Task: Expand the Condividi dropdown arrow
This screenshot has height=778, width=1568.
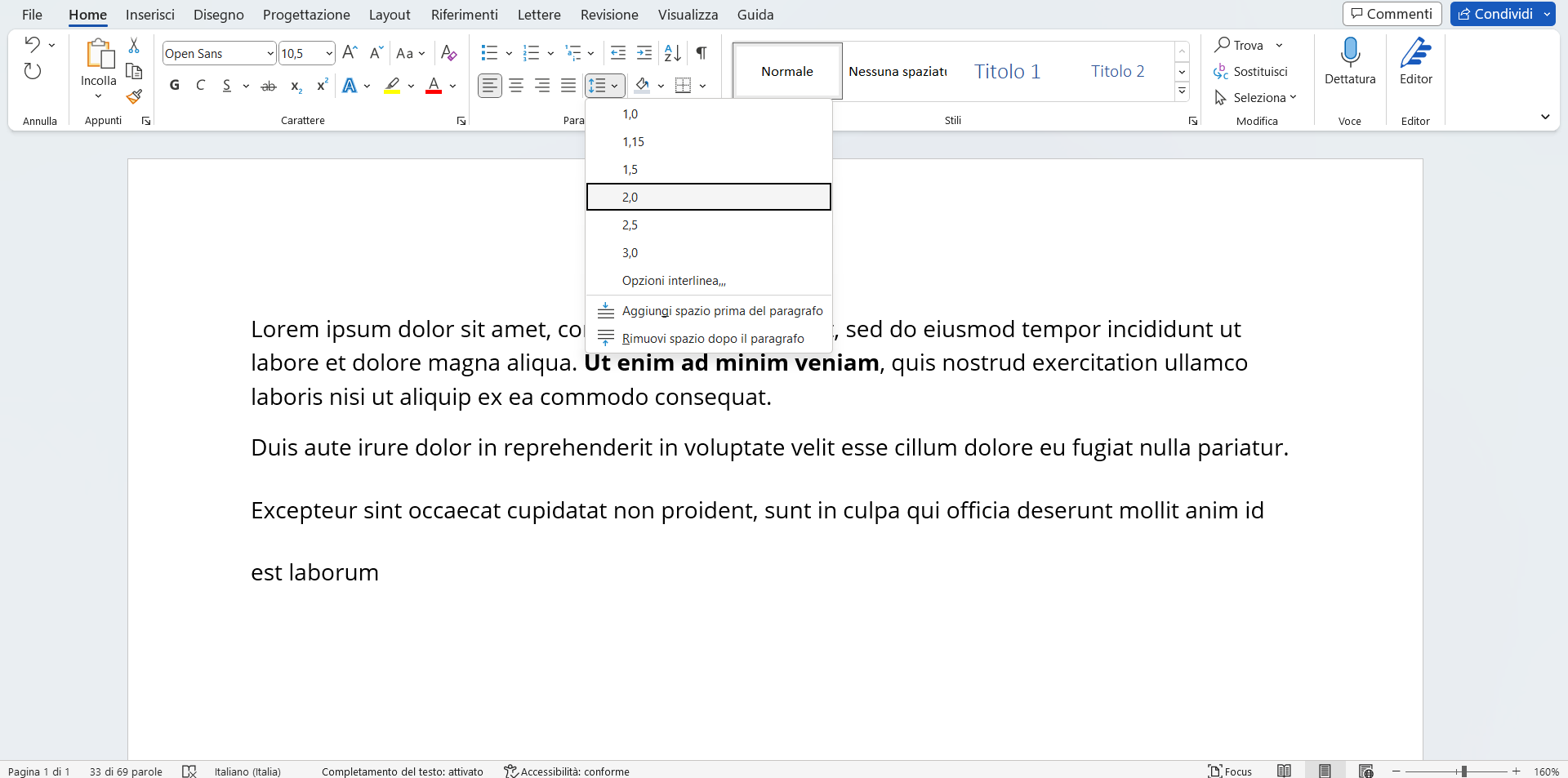Action: pyautogui.click(x=1548, y=14)
